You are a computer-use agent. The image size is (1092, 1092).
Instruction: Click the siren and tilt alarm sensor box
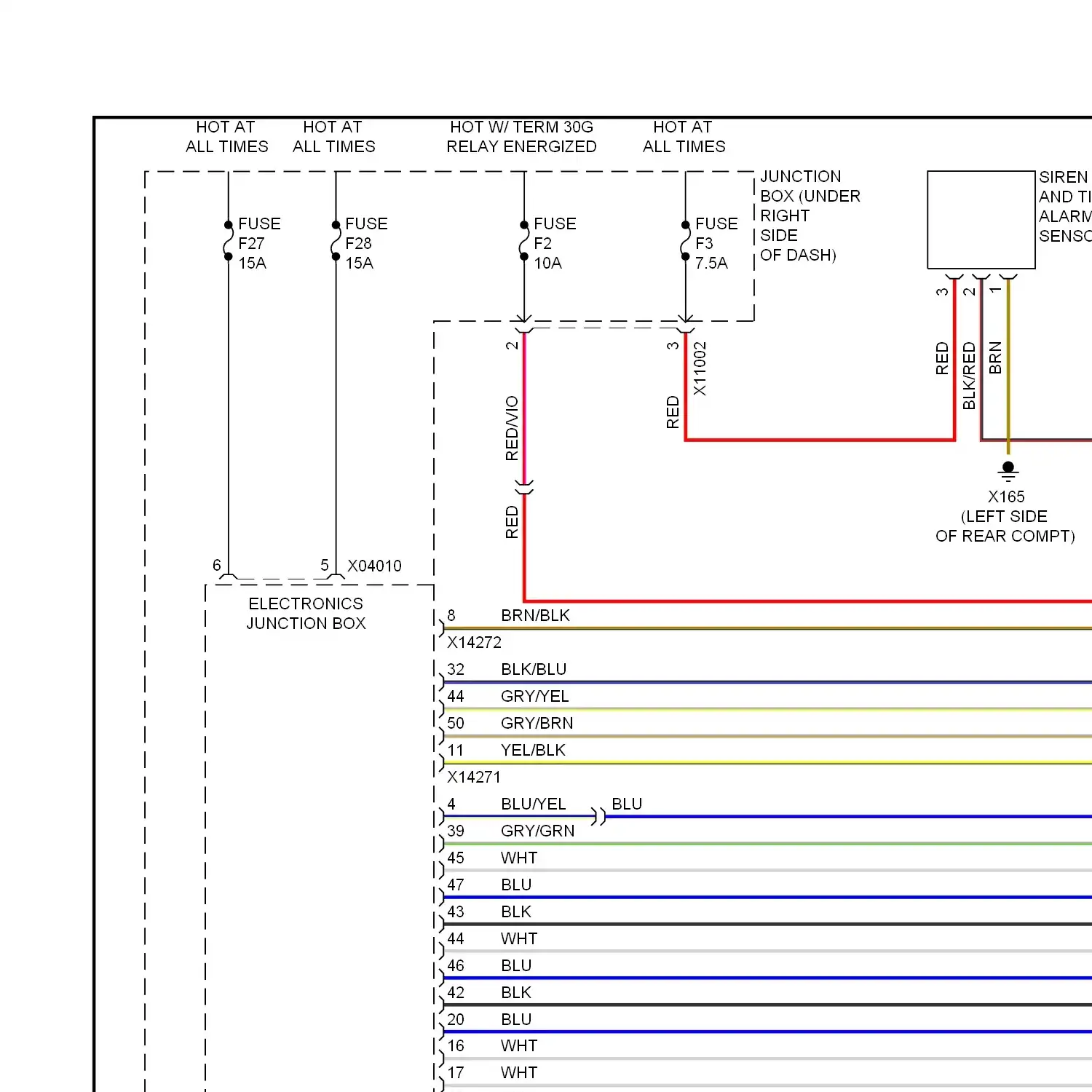pyautogui.click(x=981, y=220)
